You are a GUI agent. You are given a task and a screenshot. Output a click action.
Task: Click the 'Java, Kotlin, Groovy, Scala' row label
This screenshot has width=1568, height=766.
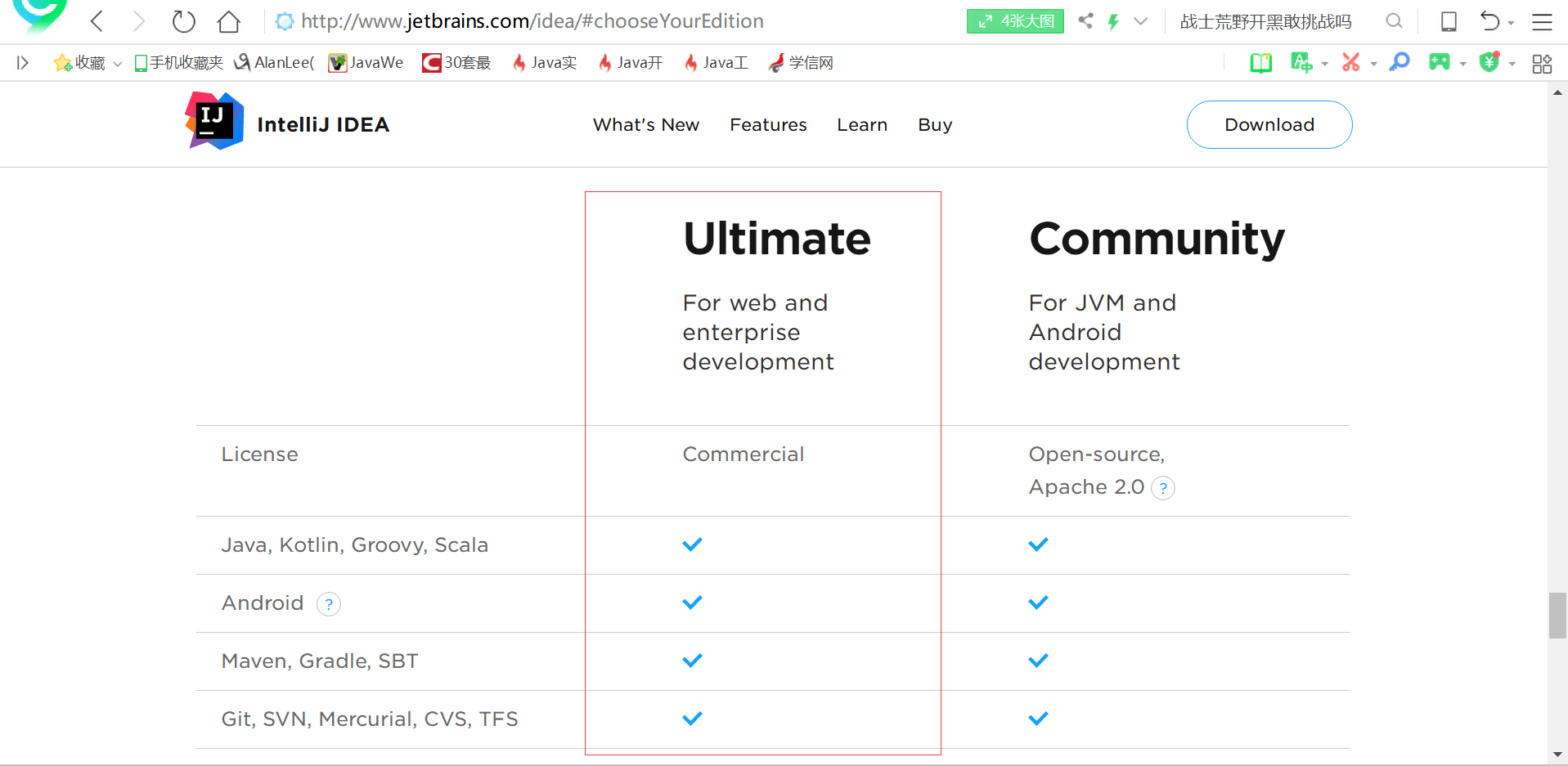355,545
